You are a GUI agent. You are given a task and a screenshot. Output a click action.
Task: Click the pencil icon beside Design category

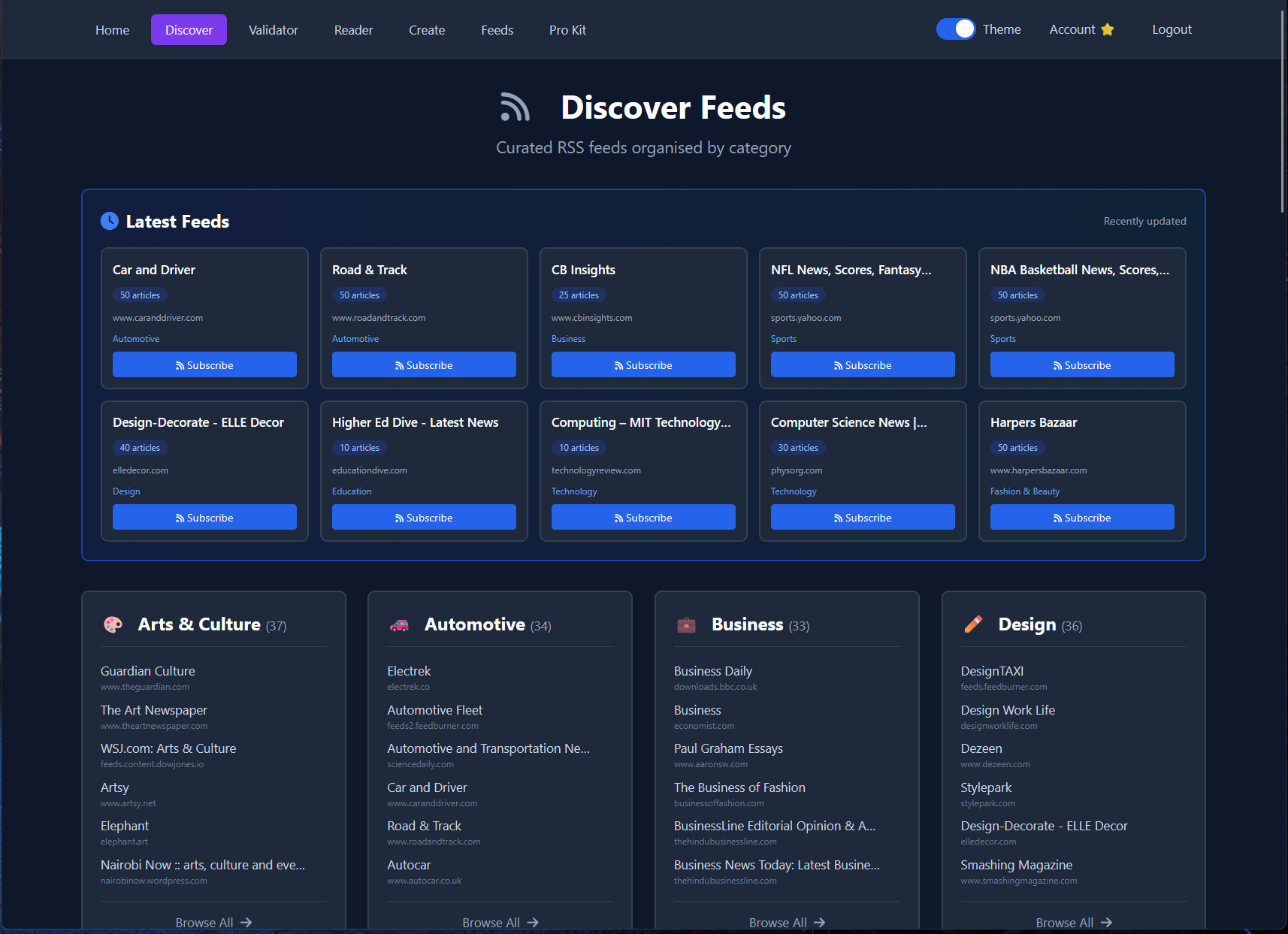point(974,624)
